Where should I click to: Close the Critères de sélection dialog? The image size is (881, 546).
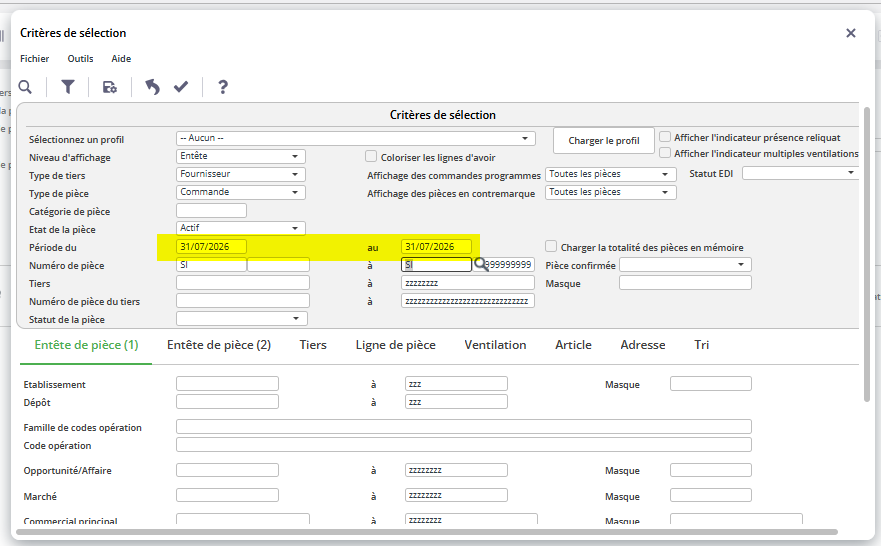(x=851, y=33)
